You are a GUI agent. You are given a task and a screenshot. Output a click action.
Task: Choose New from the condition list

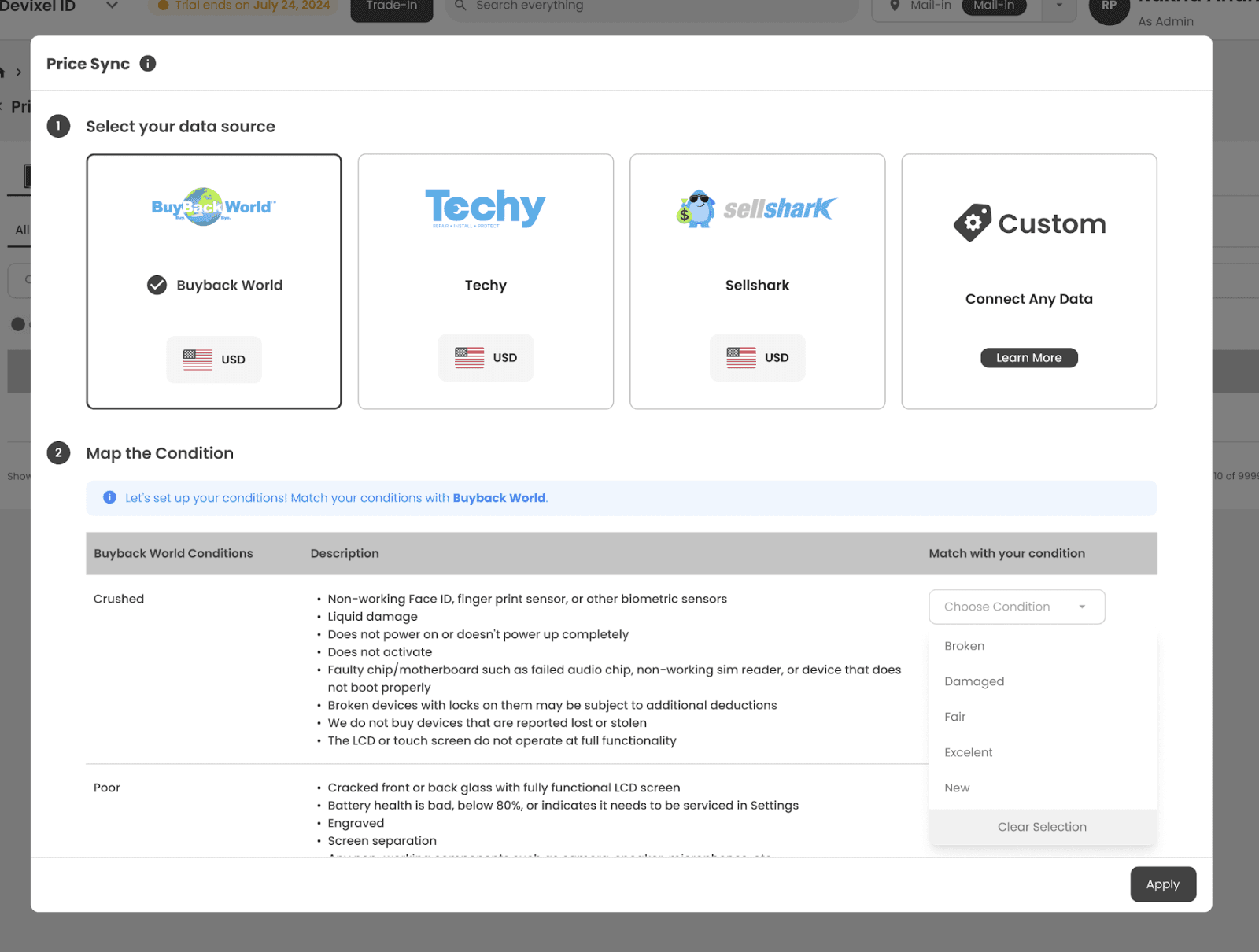(x=1043, y=788)
